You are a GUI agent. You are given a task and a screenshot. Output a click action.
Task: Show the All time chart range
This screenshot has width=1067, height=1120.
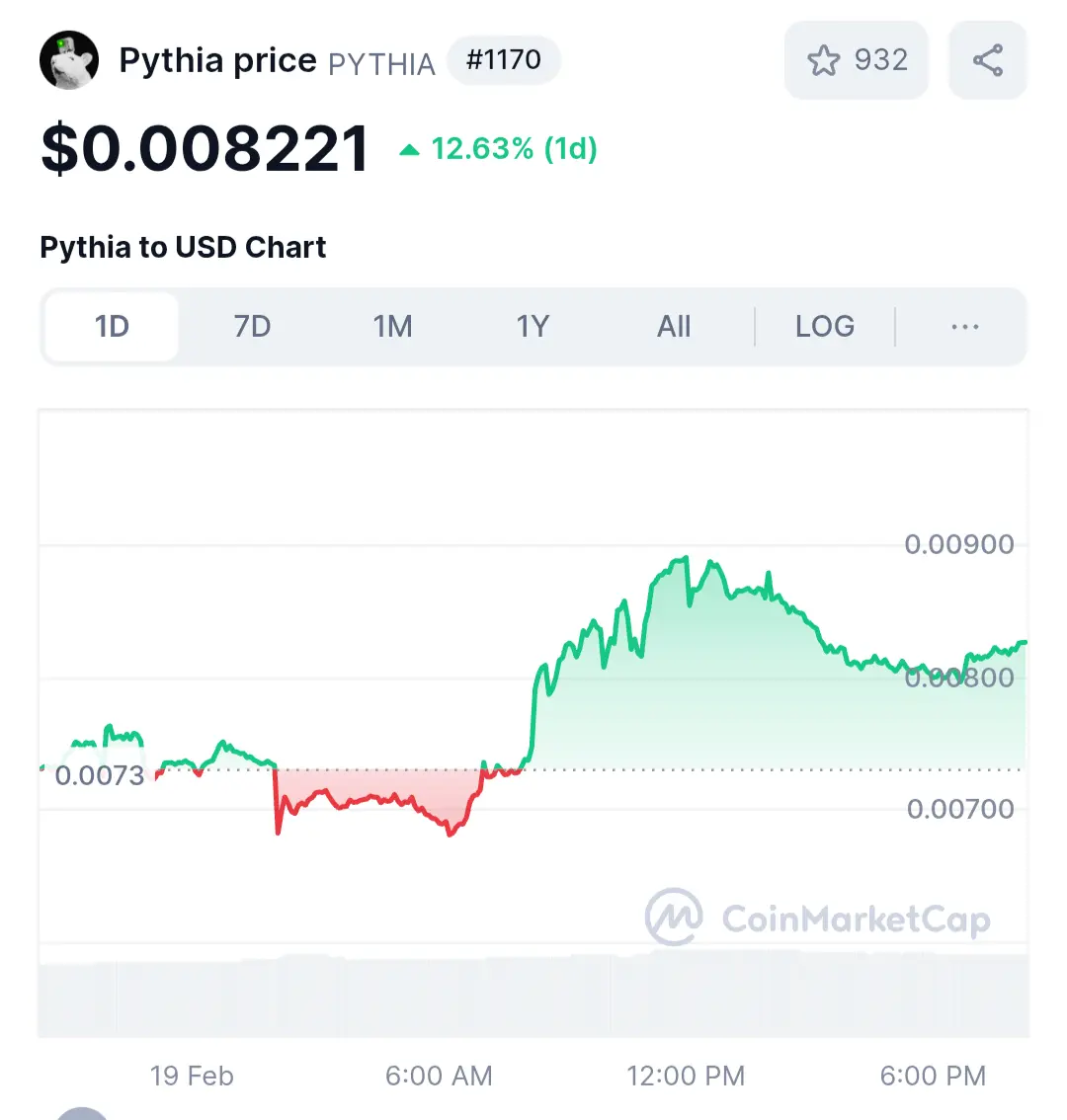[x=673, y=327]
